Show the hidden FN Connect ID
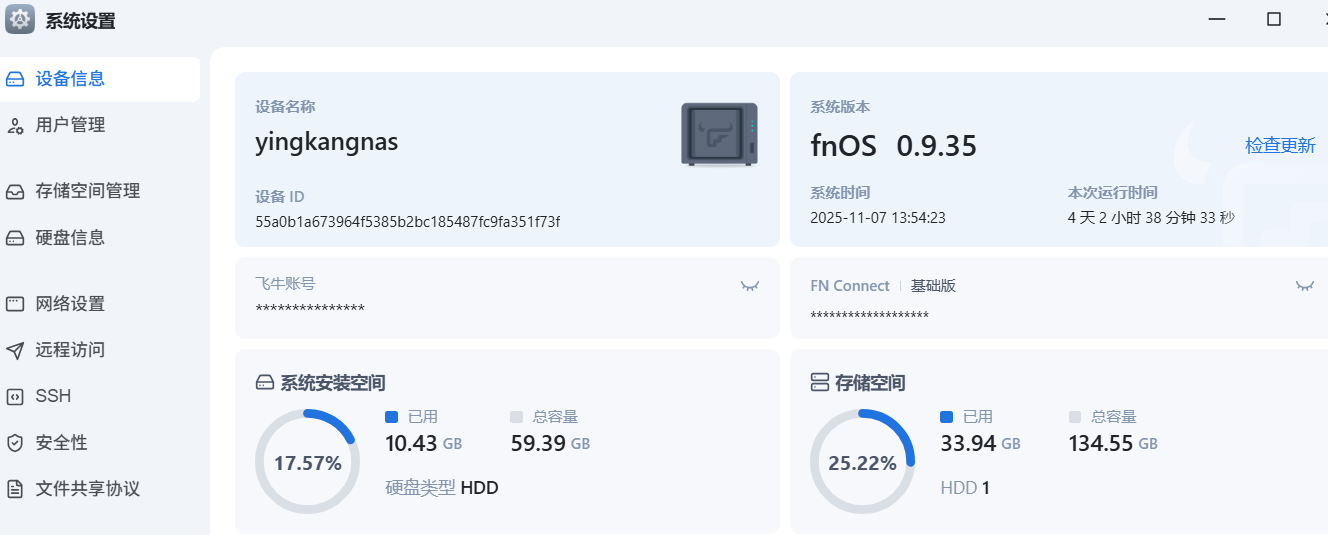1328x535 pixels. click(x=1304, y=286)
